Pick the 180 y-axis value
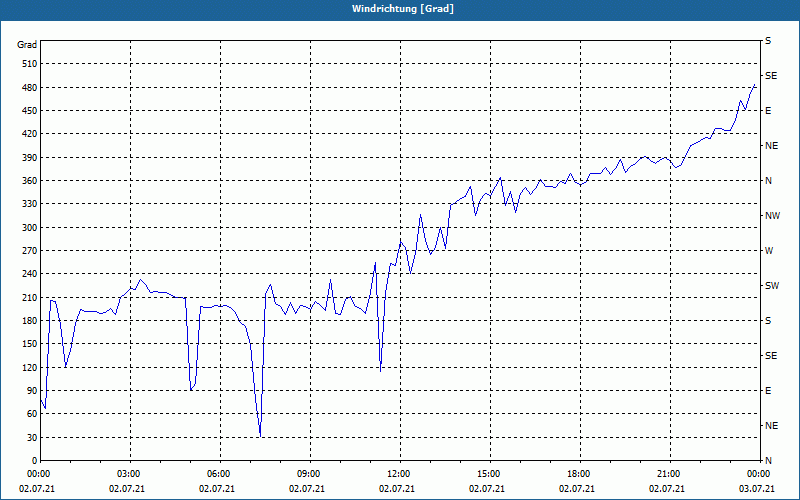800x500 pixels. click(x=29, y=321)
